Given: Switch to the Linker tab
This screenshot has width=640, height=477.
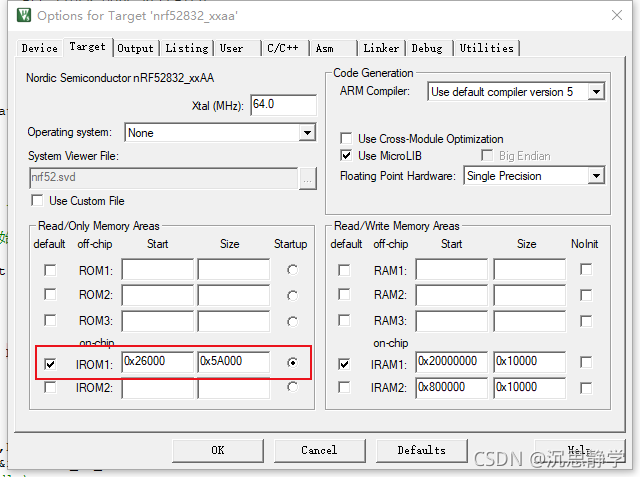Looking at the screenshot, I should click(x=381, y=48).
